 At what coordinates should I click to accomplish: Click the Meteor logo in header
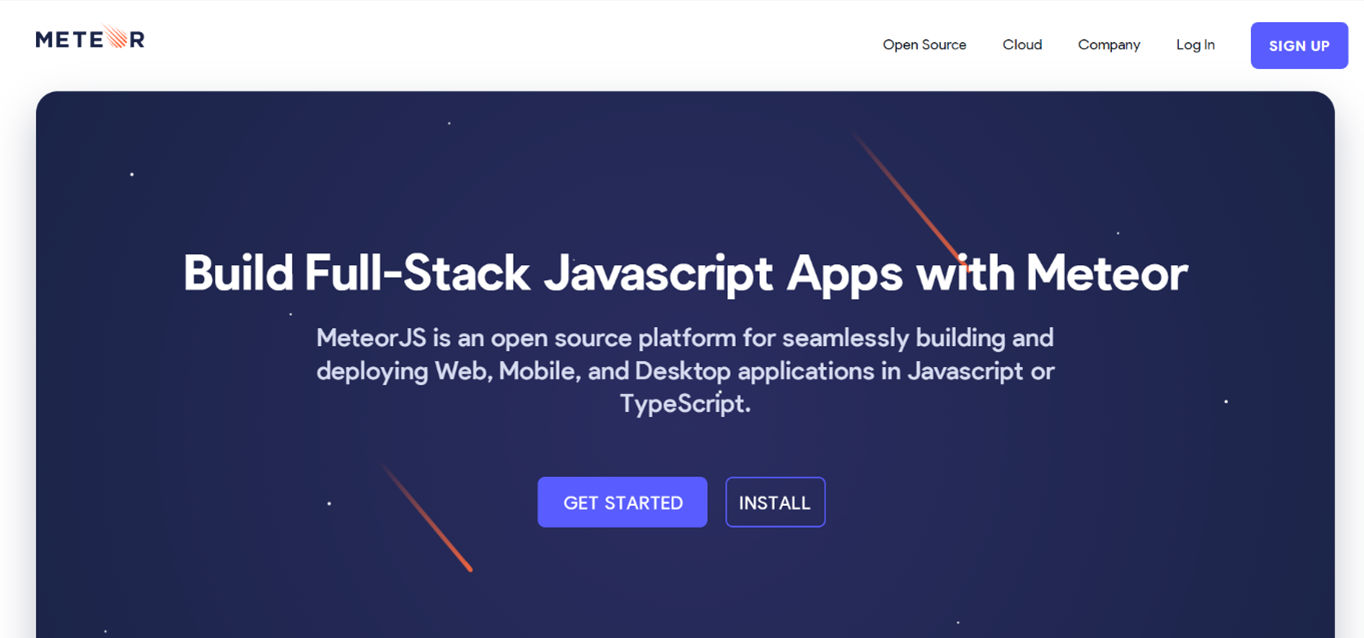click(x=90, y=39)
